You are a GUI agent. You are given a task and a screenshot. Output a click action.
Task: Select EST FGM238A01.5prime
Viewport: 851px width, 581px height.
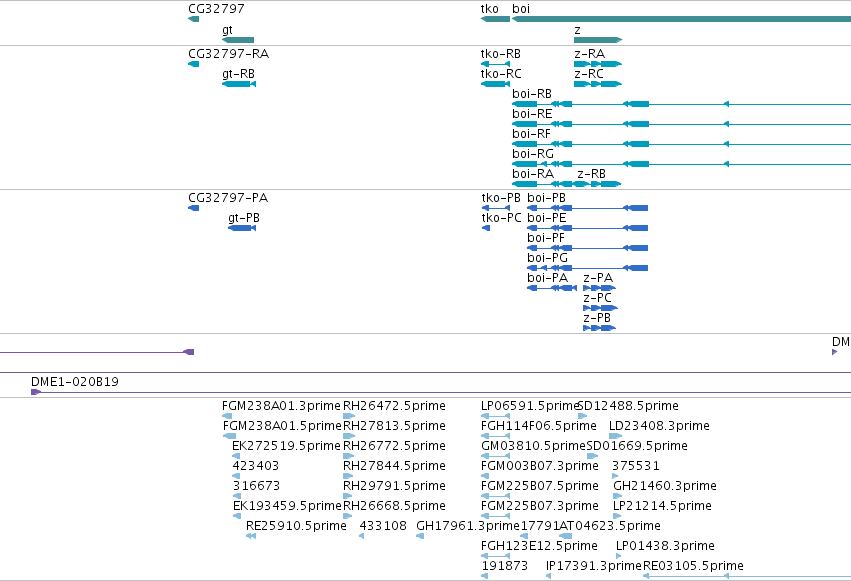tap(230, 436)
